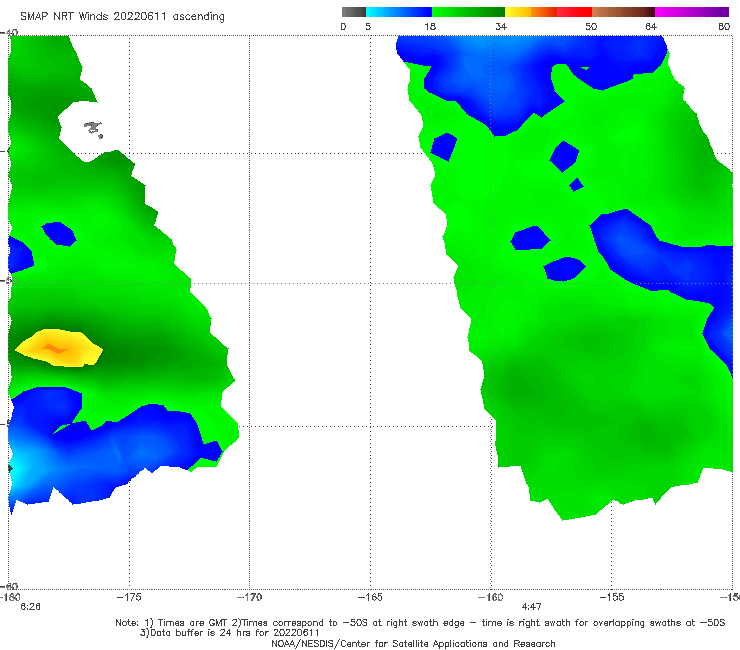This screenshot has width=740, height=650.
Task: Click the longitude label -170
Action: [x=249, y=597]
